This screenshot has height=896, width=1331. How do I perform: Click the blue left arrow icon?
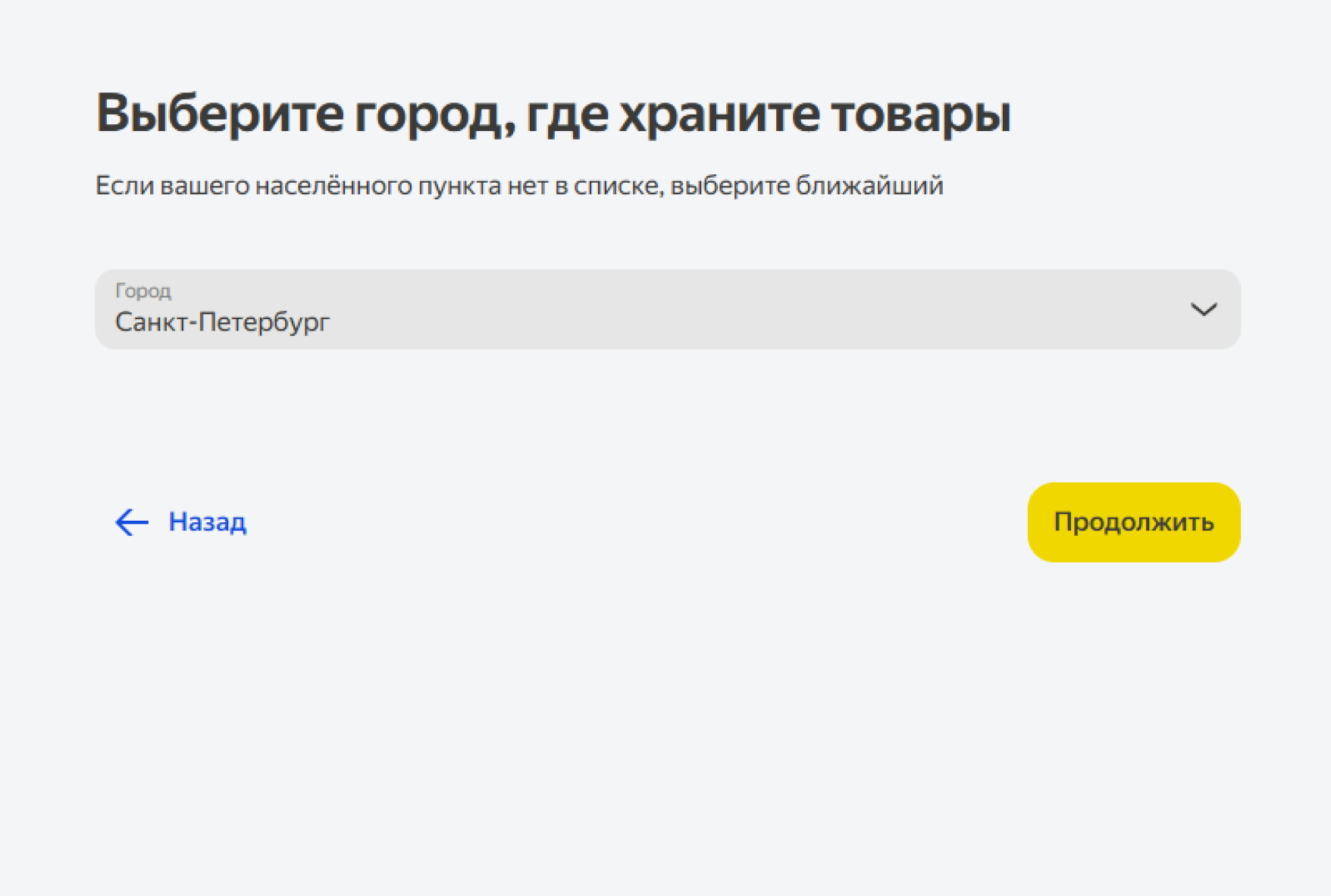click(x=131, y=522)
